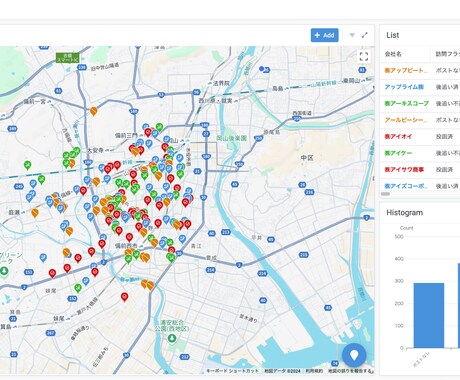Open the アールビーシー list entry
This screenshot has height=380, width=460.
click(x=406, y=120)
